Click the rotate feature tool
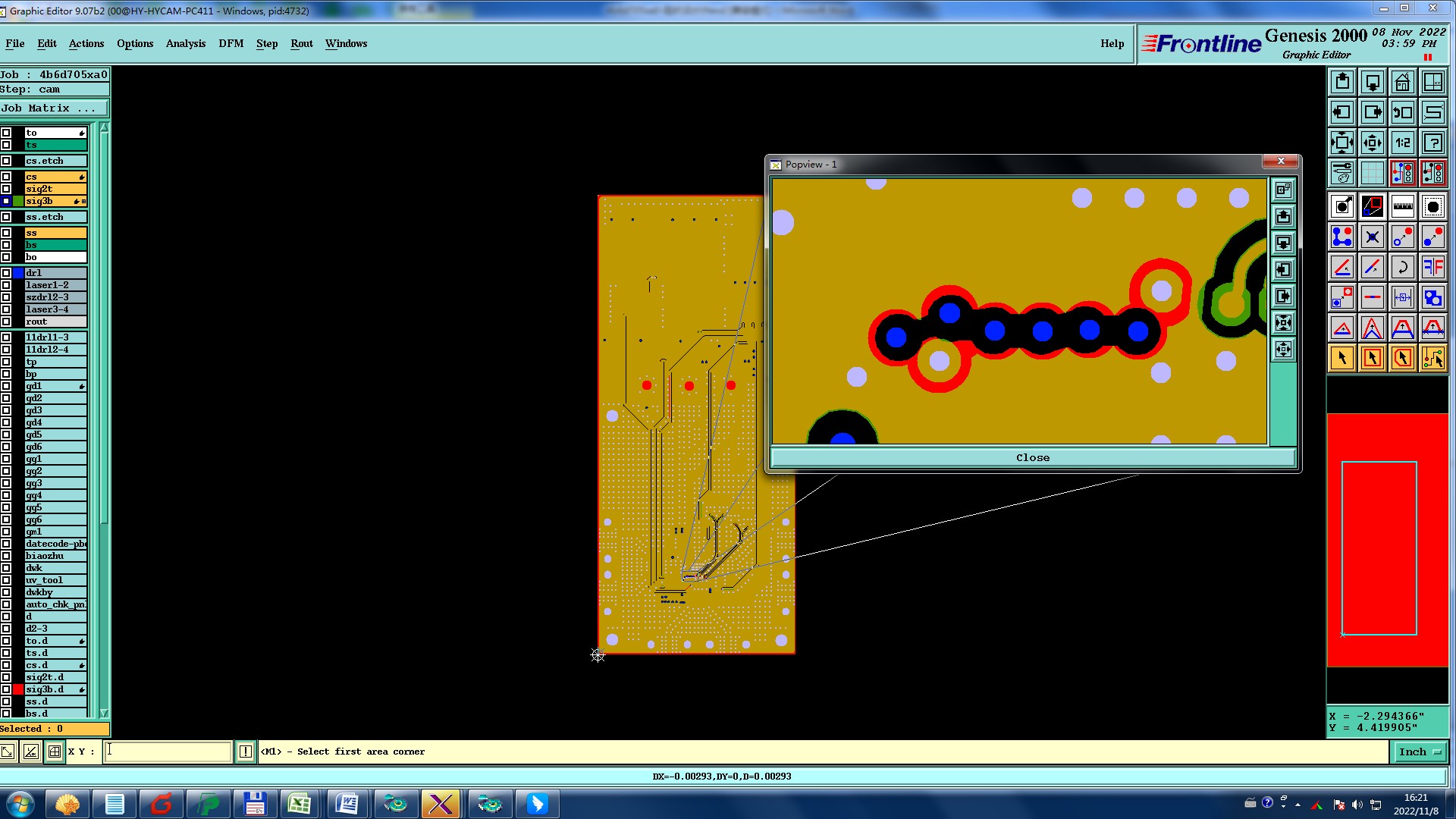1456x819 pixels. click(1402, 267)
